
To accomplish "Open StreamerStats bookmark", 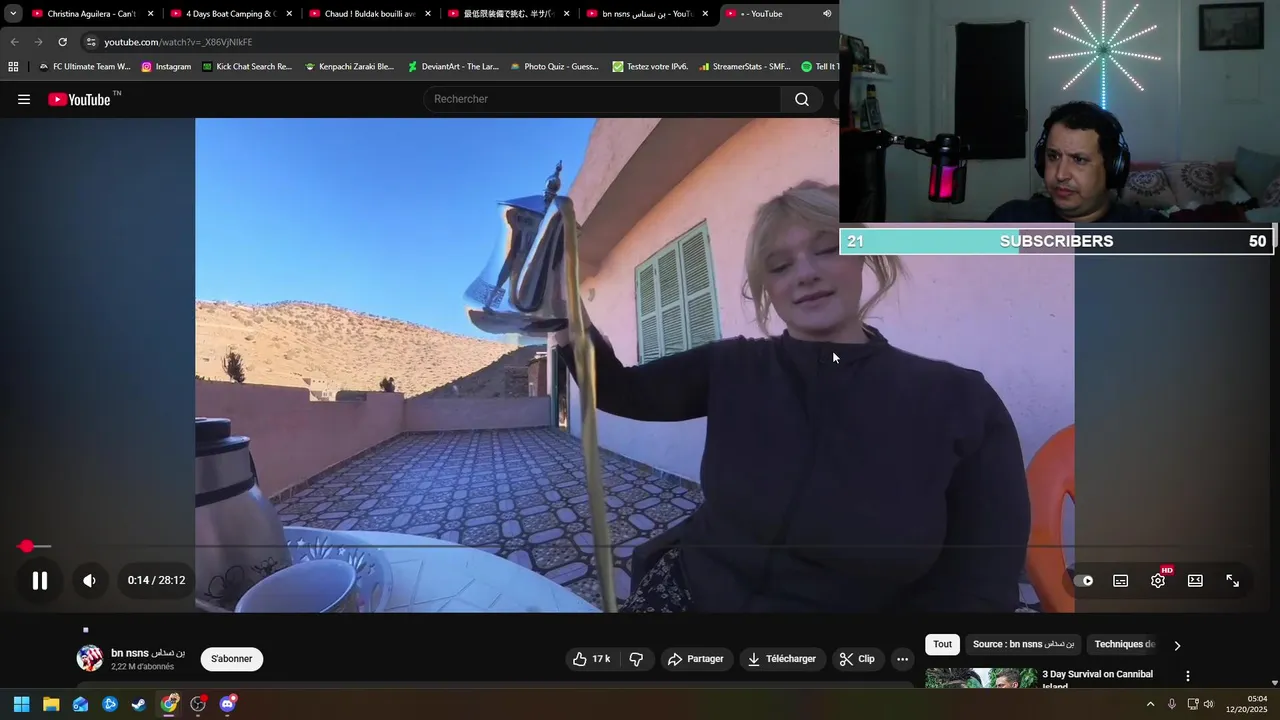I will pyautogui.click(x=744, y=67).
